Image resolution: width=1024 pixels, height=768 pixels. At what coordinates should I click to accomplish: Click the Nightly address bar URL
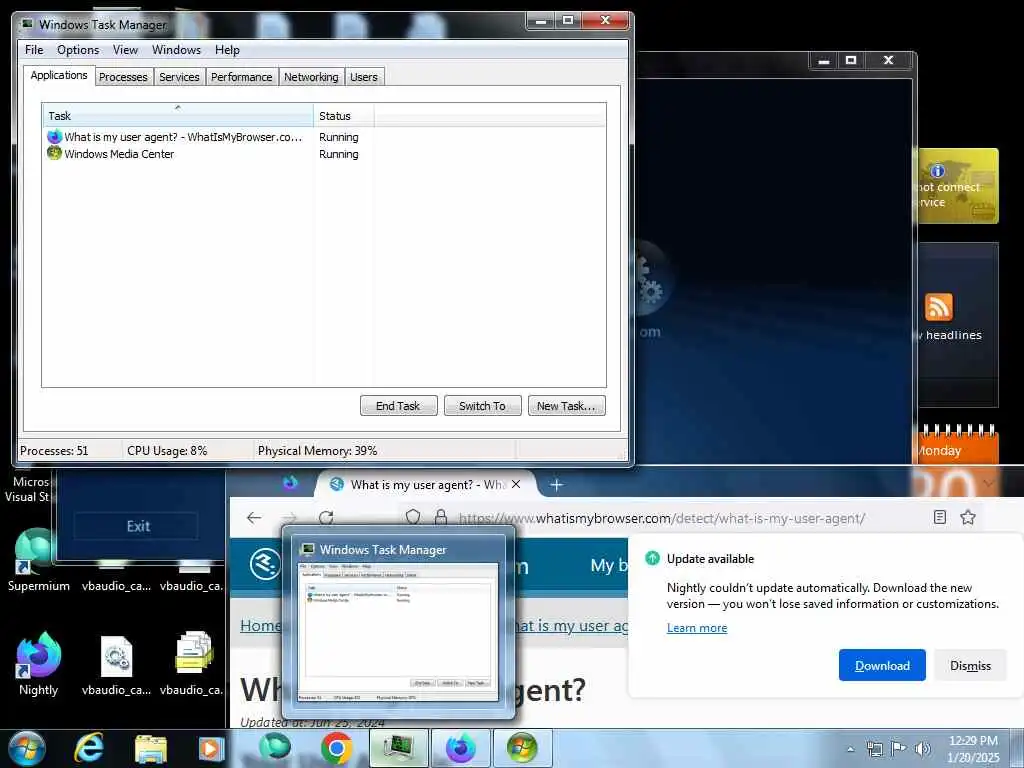(x=662, y=519)
